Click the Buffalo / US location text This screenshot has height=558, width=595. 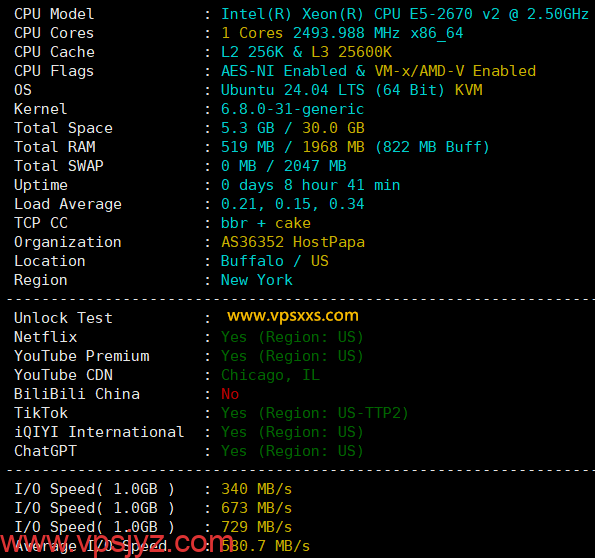pyautogui.click(x=275, y=261)
